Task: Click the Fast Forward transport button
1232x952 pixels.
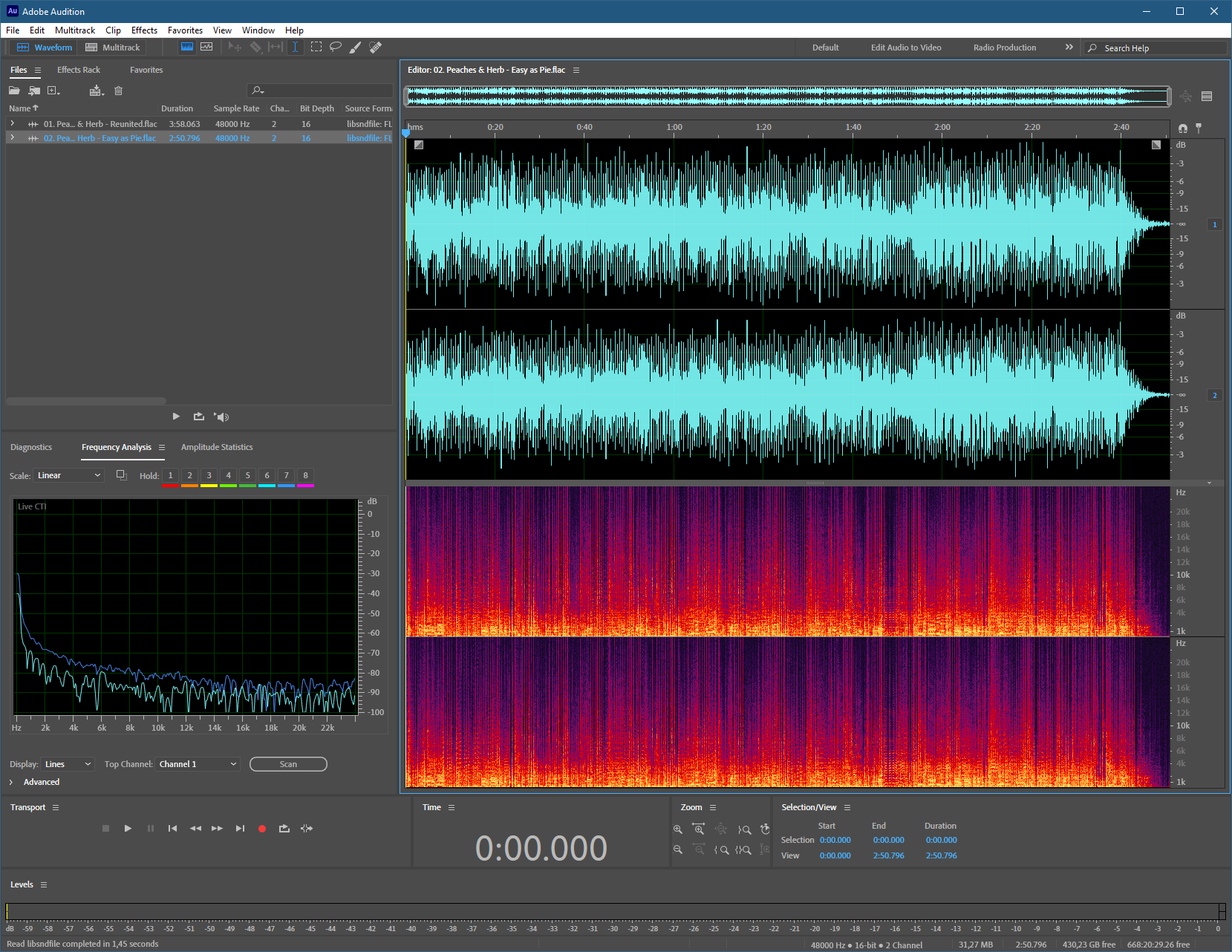Action: coord(217,828)
